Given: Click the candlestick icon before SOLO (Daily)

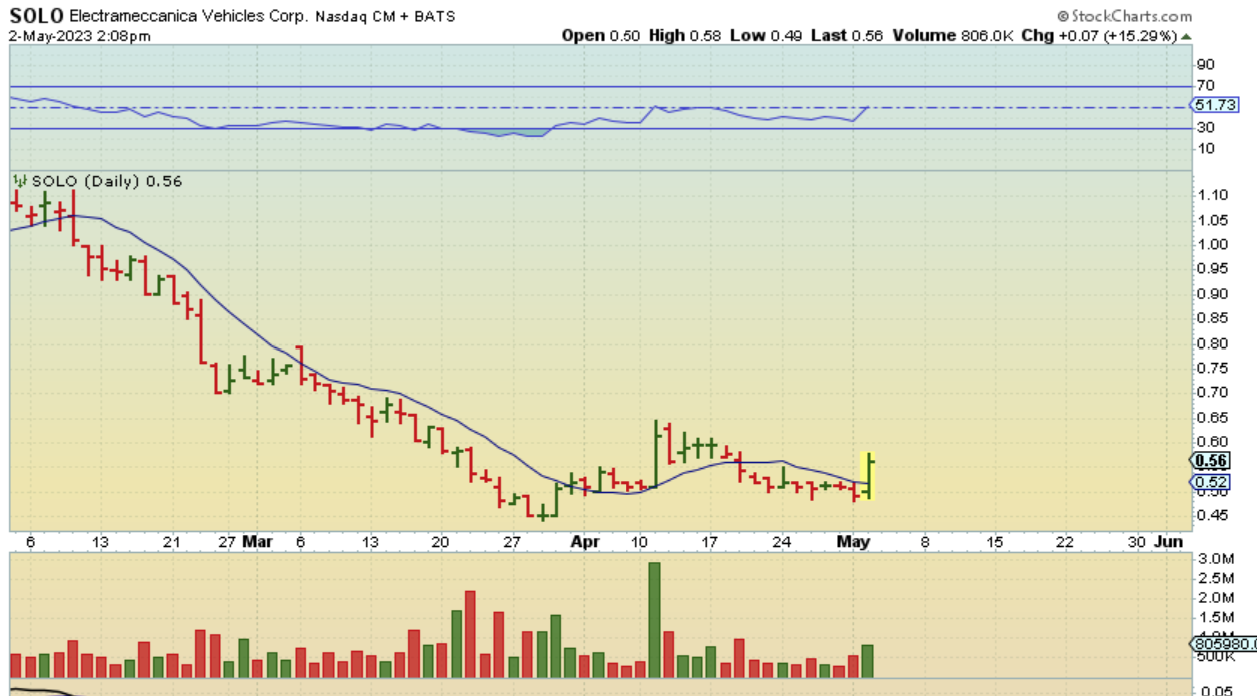Looking at the screenshot, I should point(19,181).
